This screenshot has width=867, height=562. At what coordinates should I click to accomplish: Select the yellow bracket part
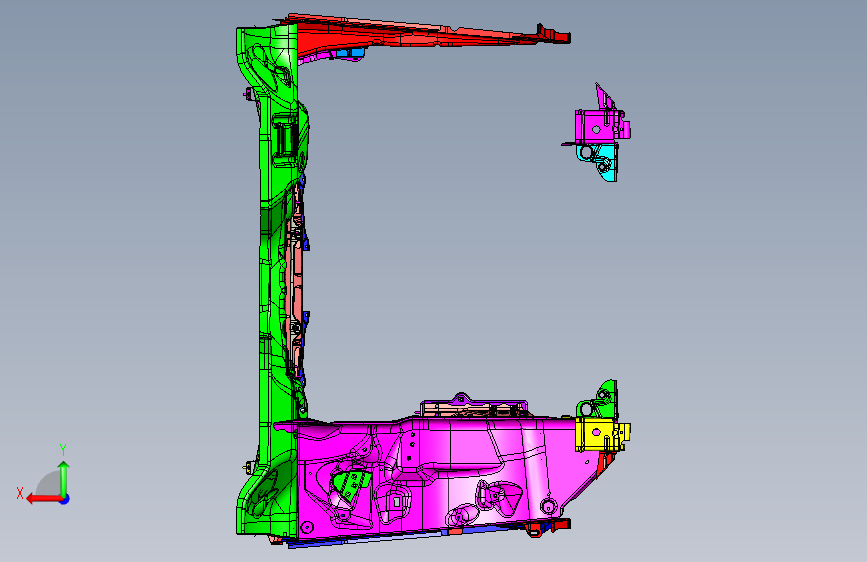(x=602, y=434)
